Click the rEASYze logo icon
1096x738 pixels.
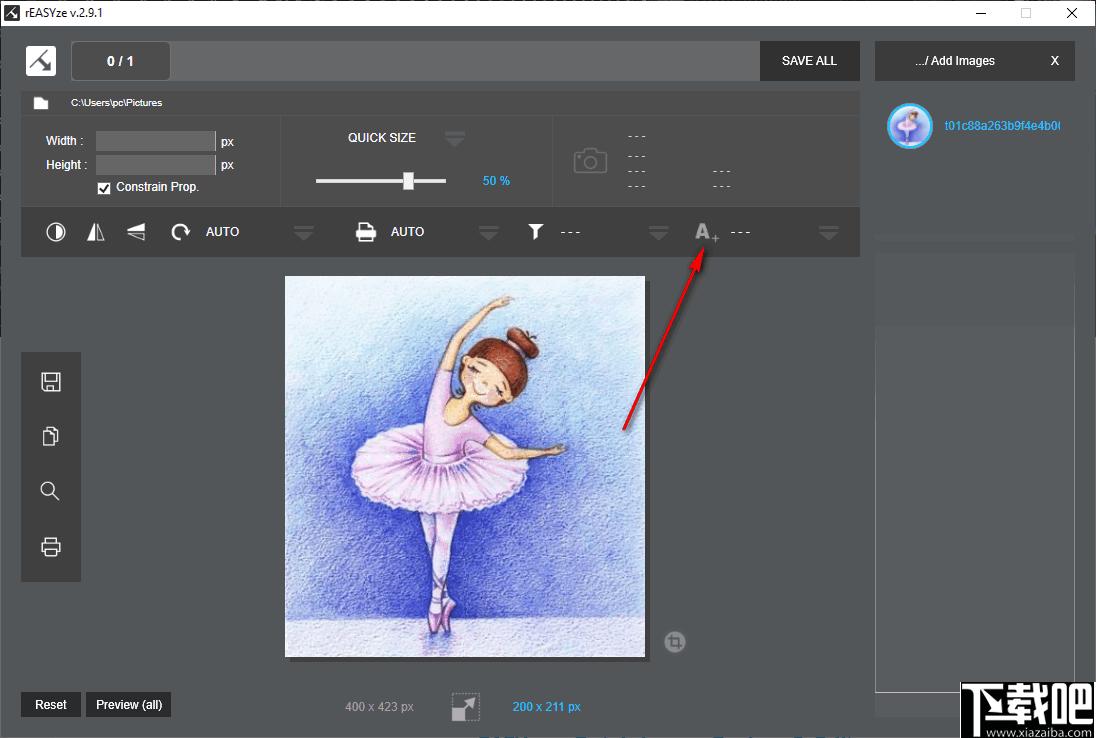tap(41, 61)
